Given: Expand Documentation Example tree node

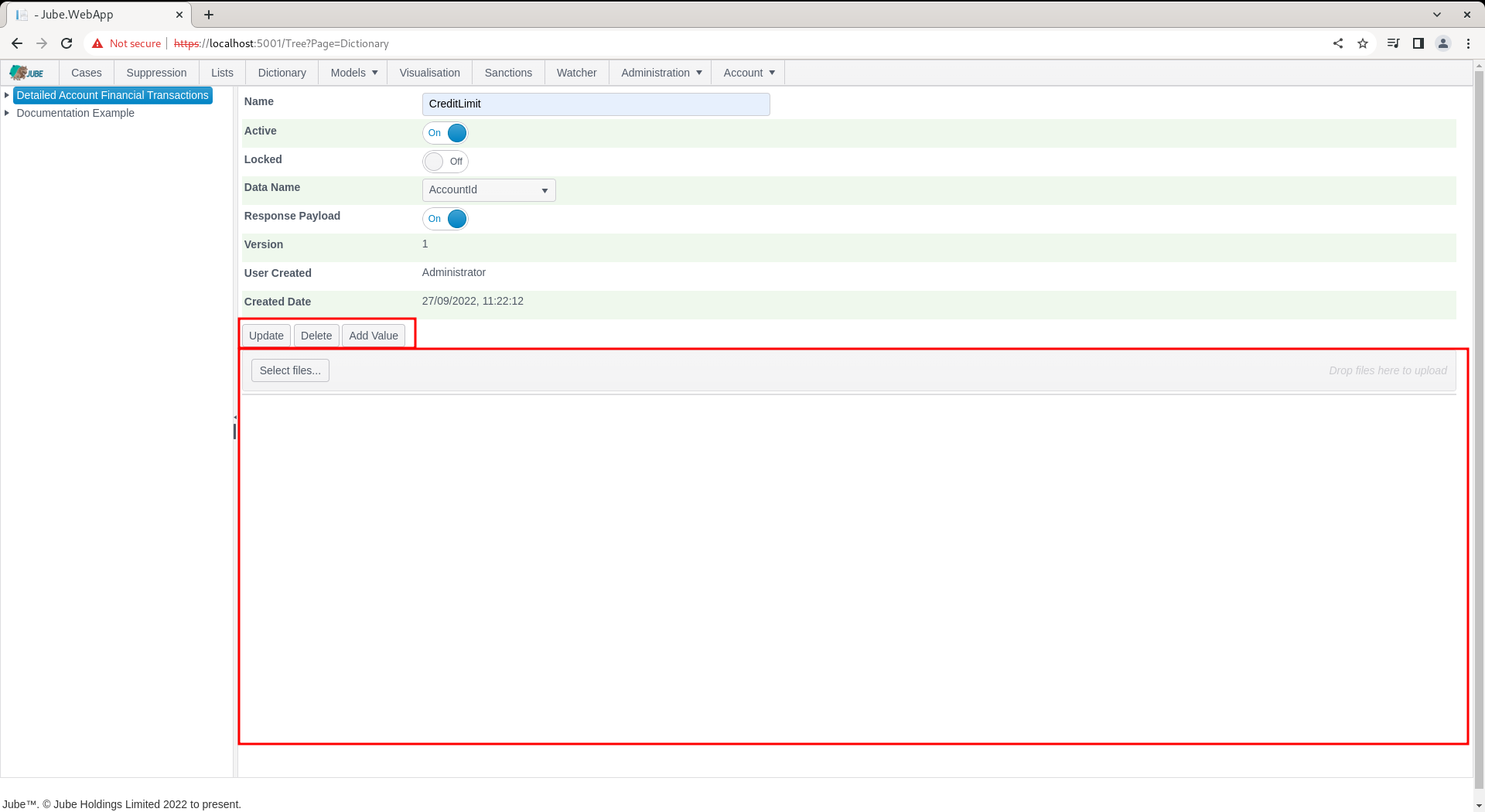Looking at the screenshot, I should coord(7,113).
